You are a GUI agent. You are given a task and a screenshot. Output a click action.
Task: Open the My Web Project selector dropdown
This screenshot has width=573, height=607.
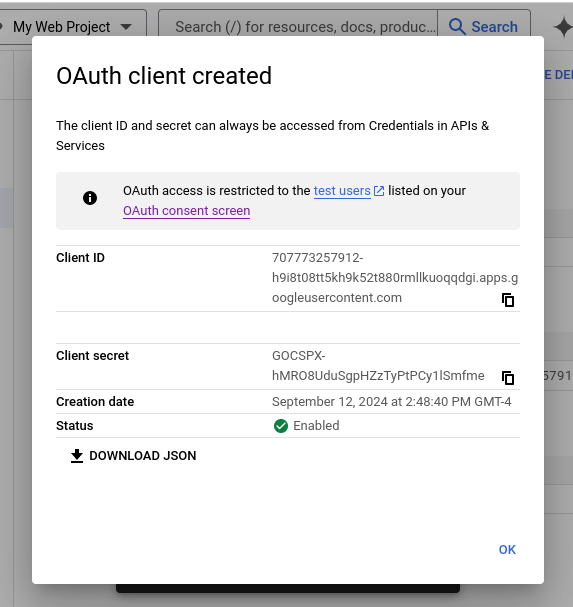pos(73,27)
